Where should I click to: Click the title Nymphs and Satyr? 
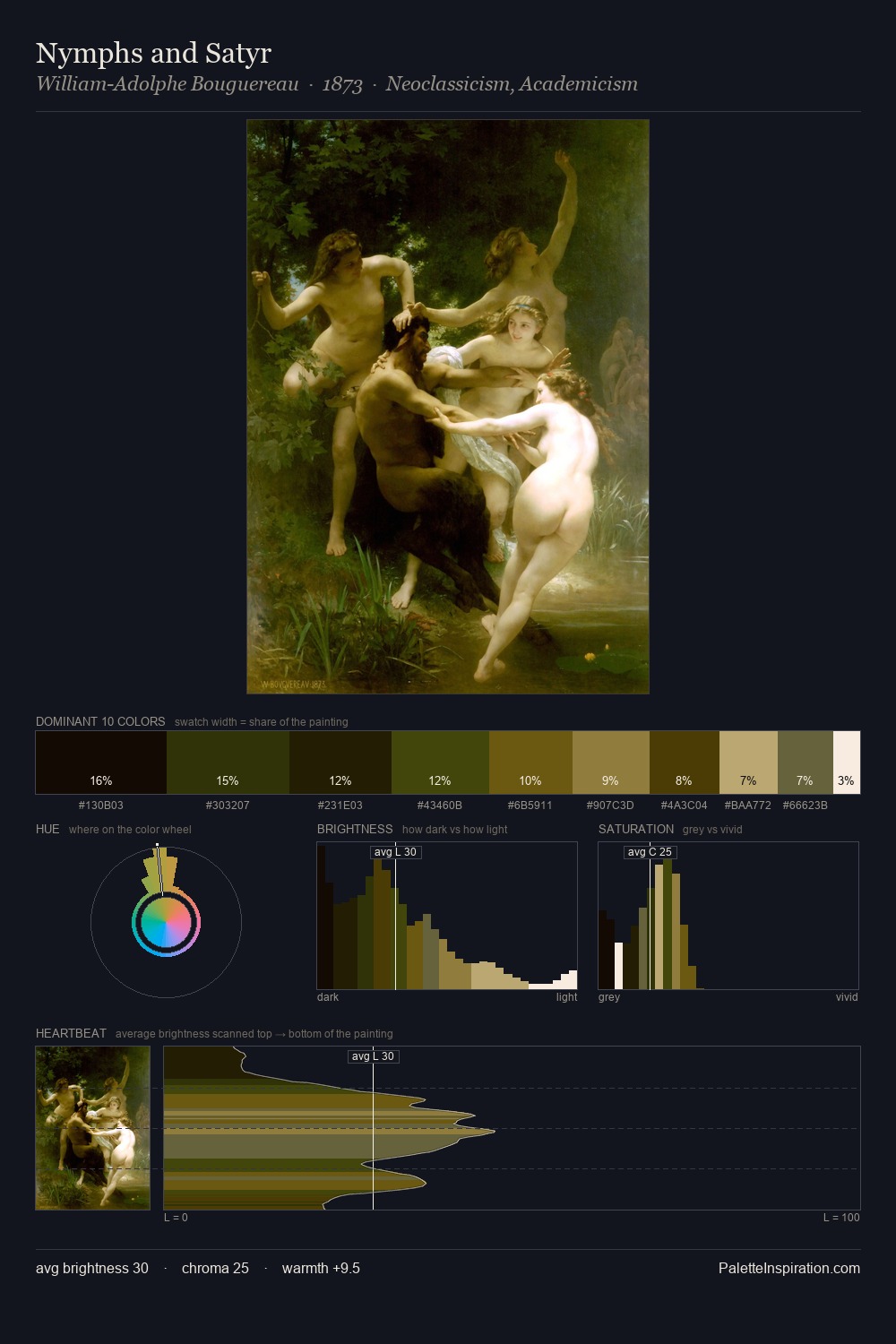coord(153,54)
